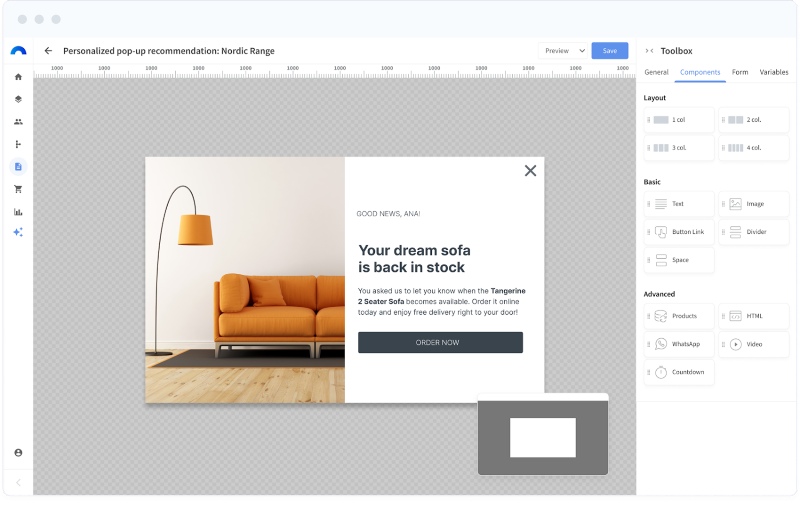Open the bar chart analytics icon
800x508 pixels.
click(18, 211)
